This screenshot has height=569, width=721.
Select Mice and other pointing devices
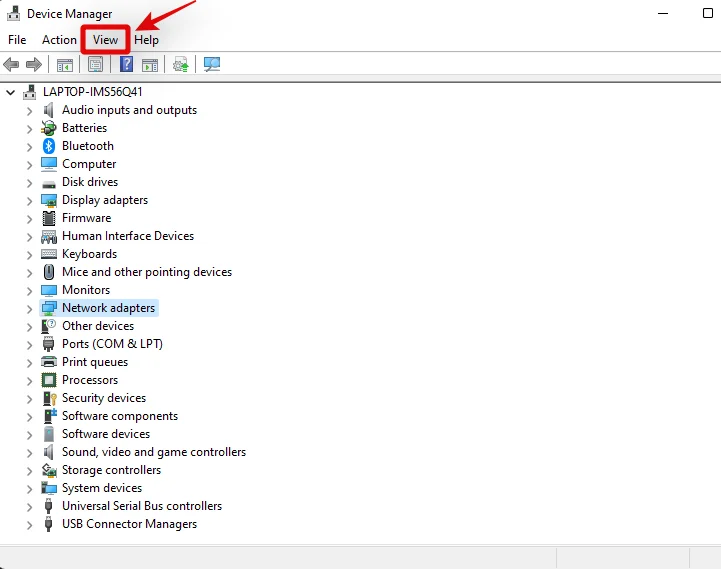[x=147, y=272]
